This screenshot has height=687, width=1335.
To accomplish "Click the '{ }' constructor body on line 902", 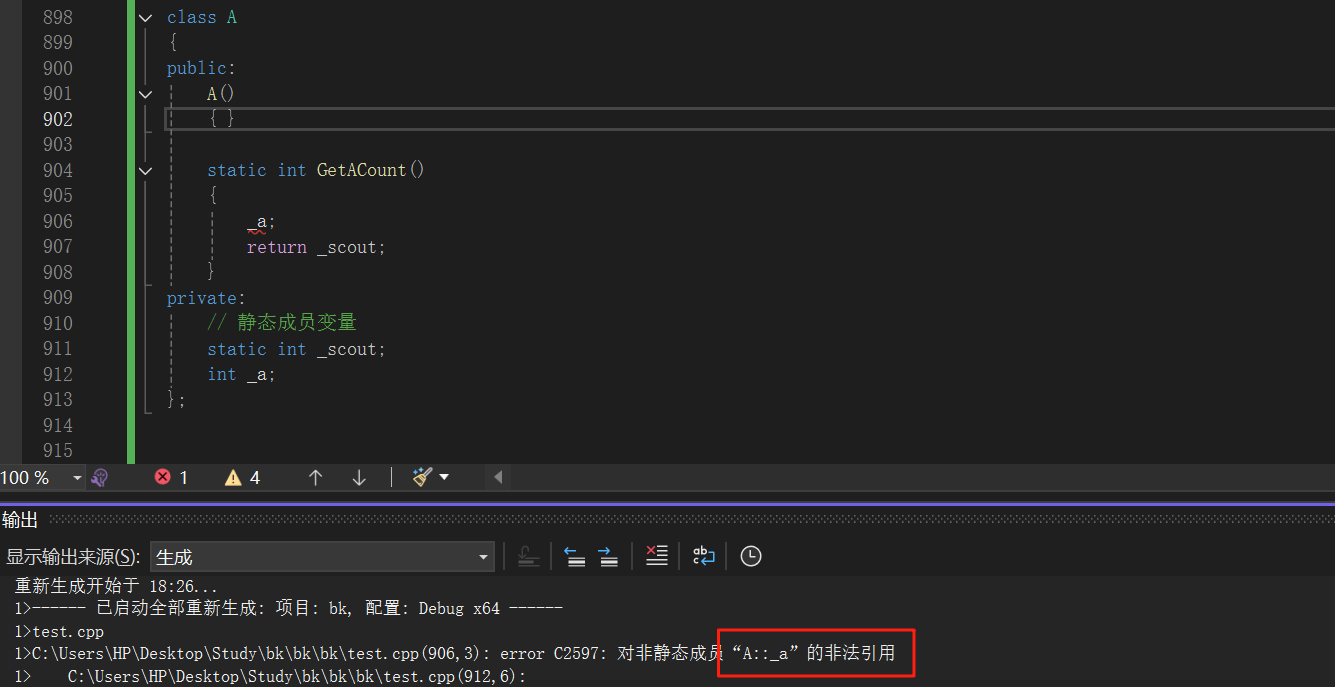I will pos(221,119).
